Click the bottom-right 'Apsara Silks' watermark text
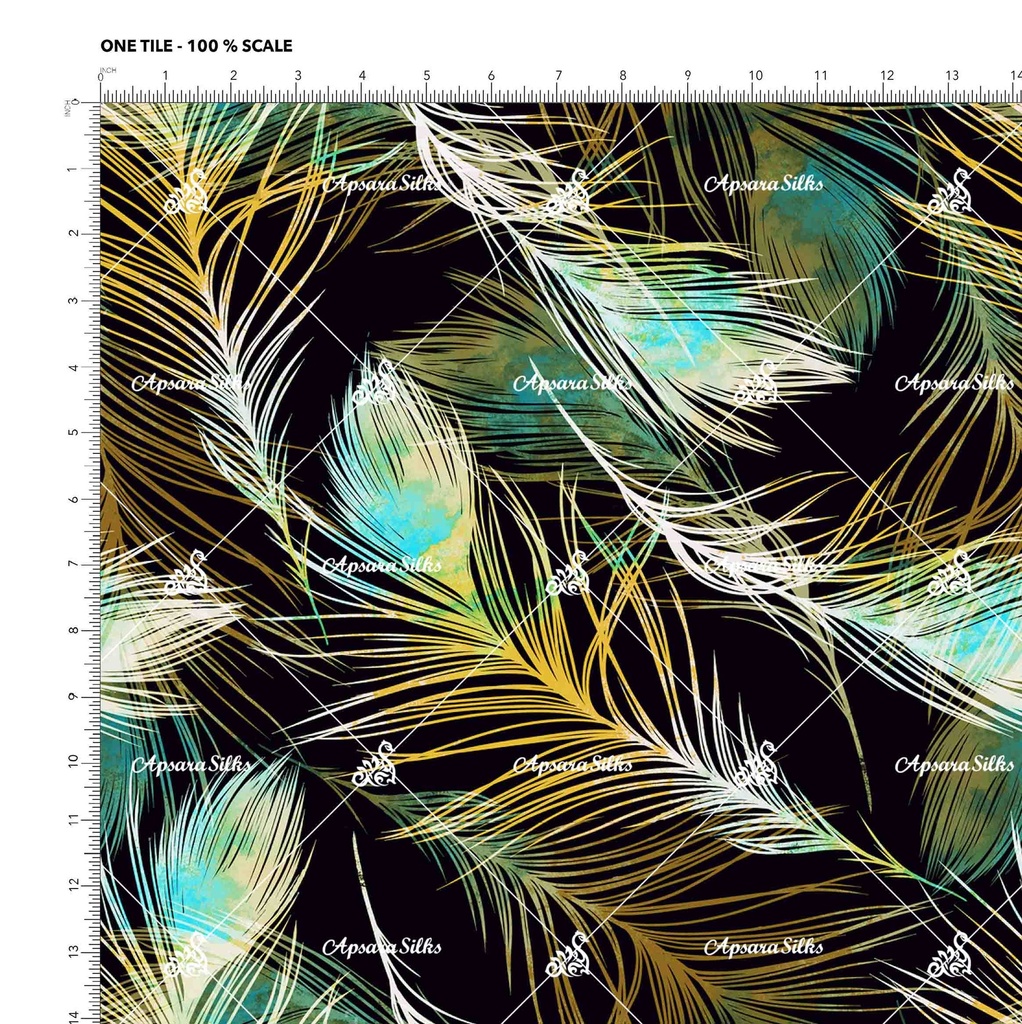The image size is (1022, 1024). coord(763,946)
